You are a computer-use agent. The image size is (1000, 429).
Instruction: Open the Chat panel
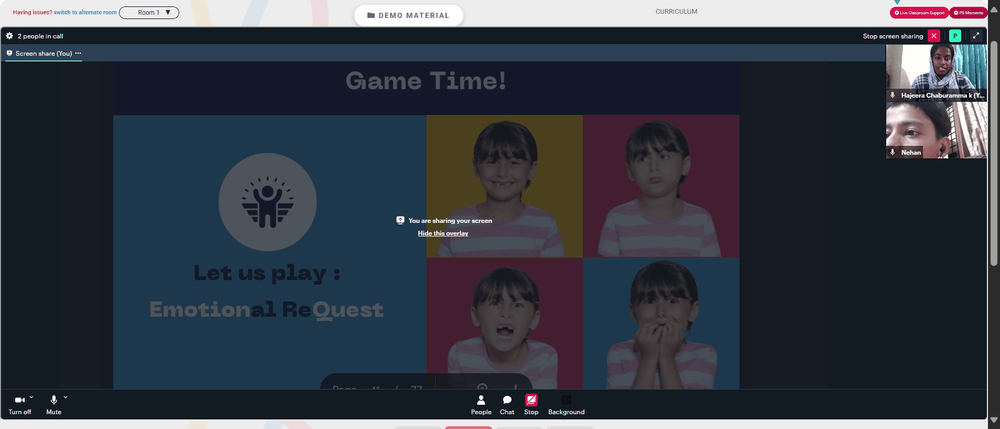[507, 404]
